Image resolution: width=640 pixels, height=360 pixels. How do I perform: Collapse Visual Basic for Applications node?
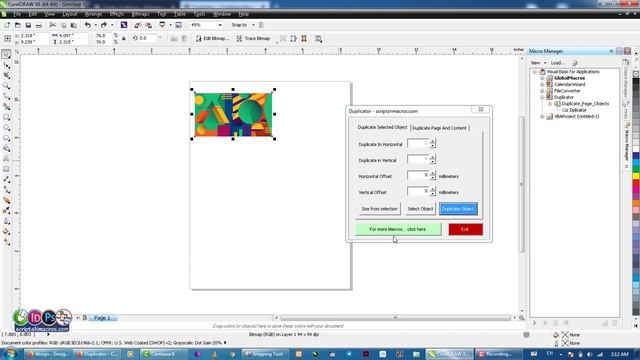(x=535, y=72)
